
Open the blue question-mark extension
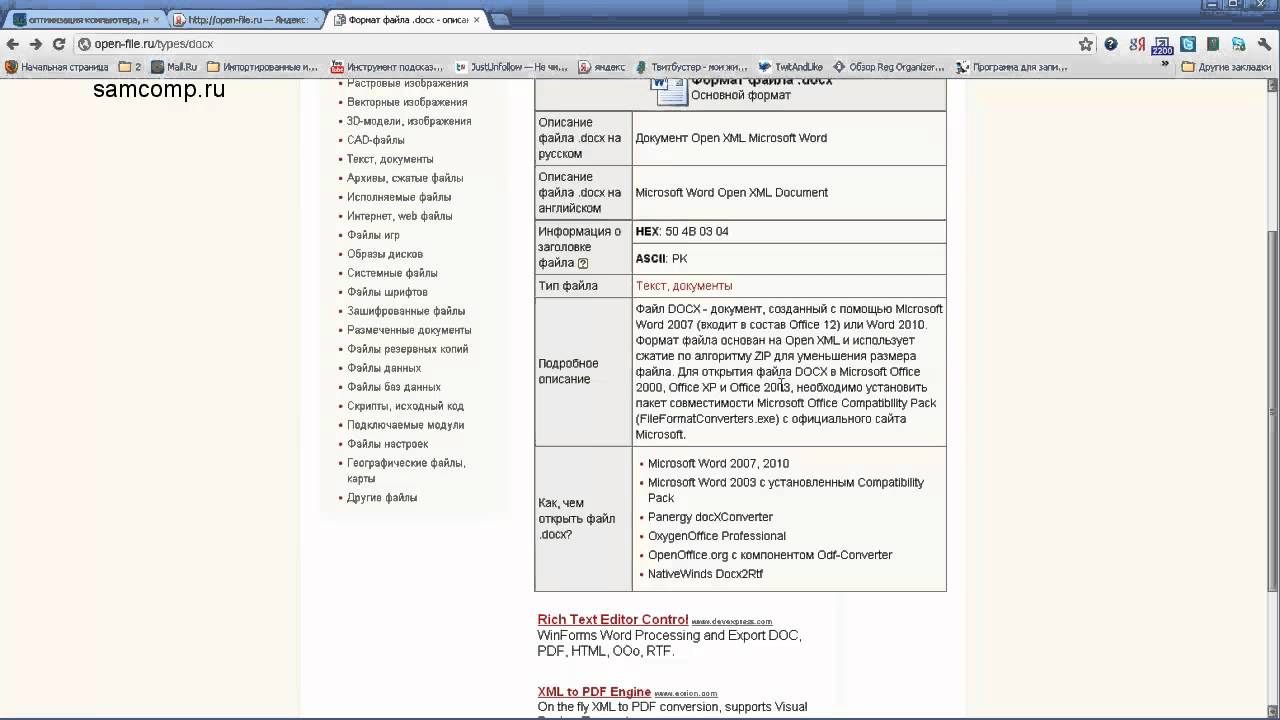pyautogui.click(x=1111, y=44)
